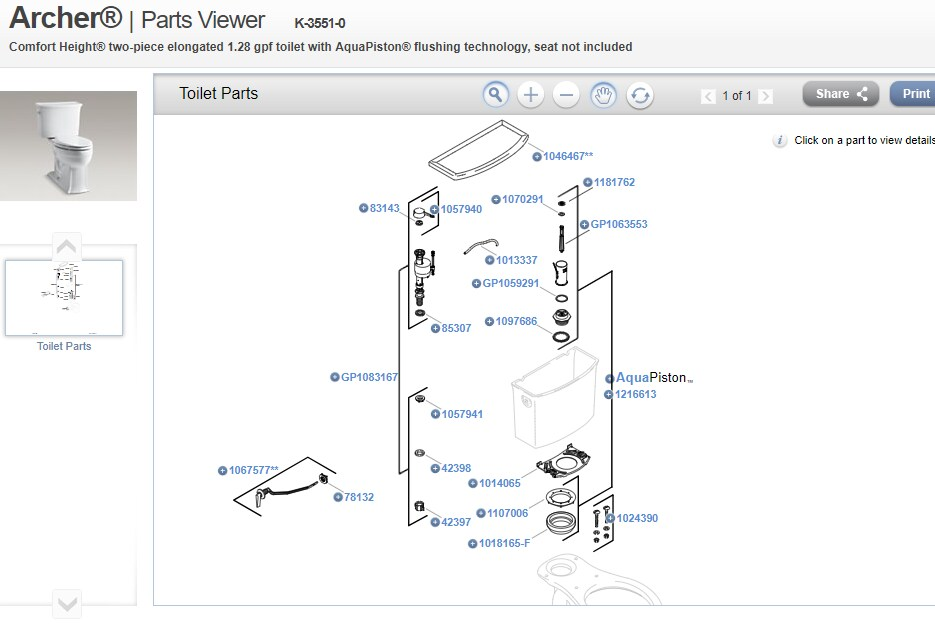
Task: Click the plus marker beside 1014065
Action: click(472, 483)
